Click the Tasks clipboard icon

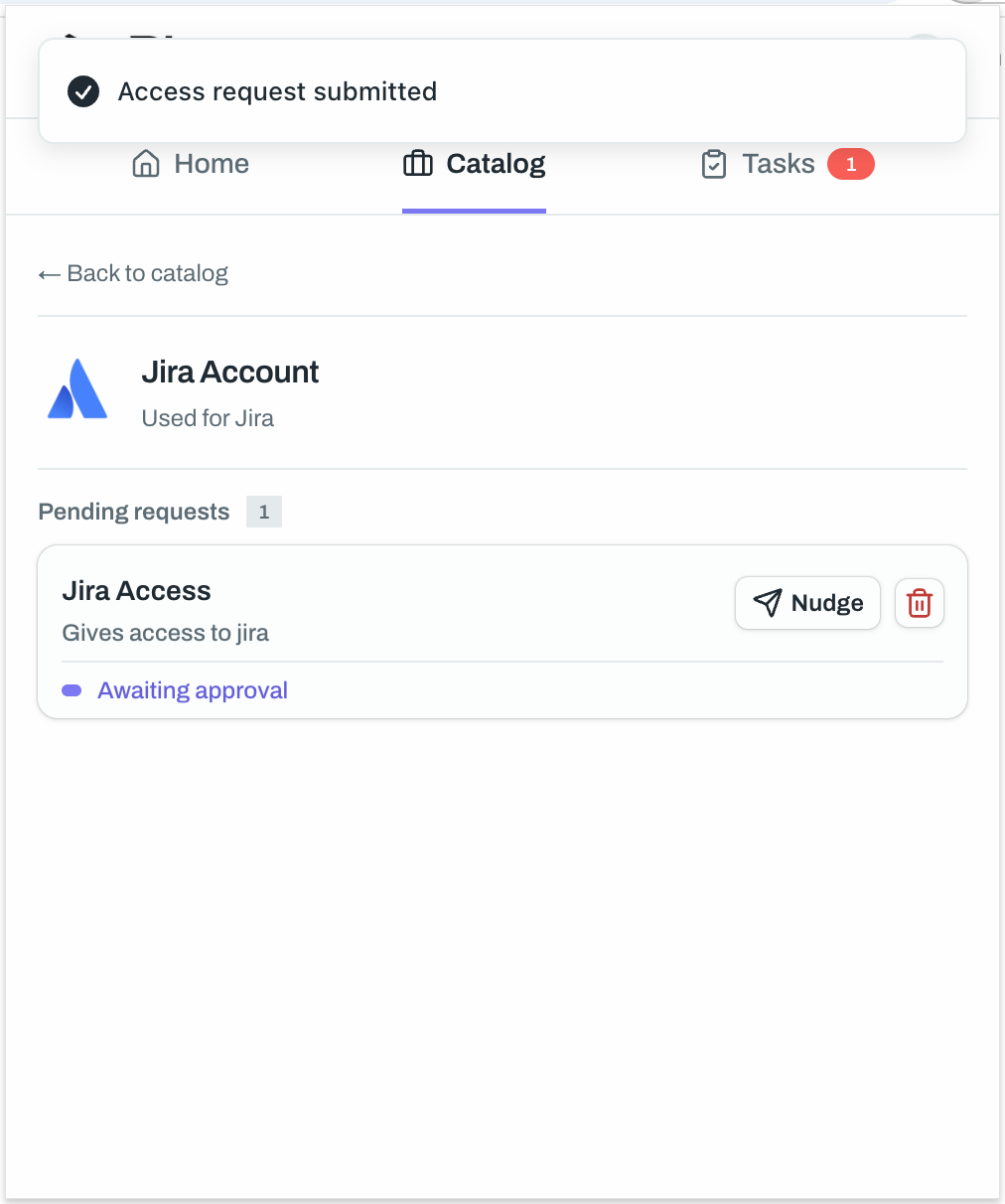714,164
